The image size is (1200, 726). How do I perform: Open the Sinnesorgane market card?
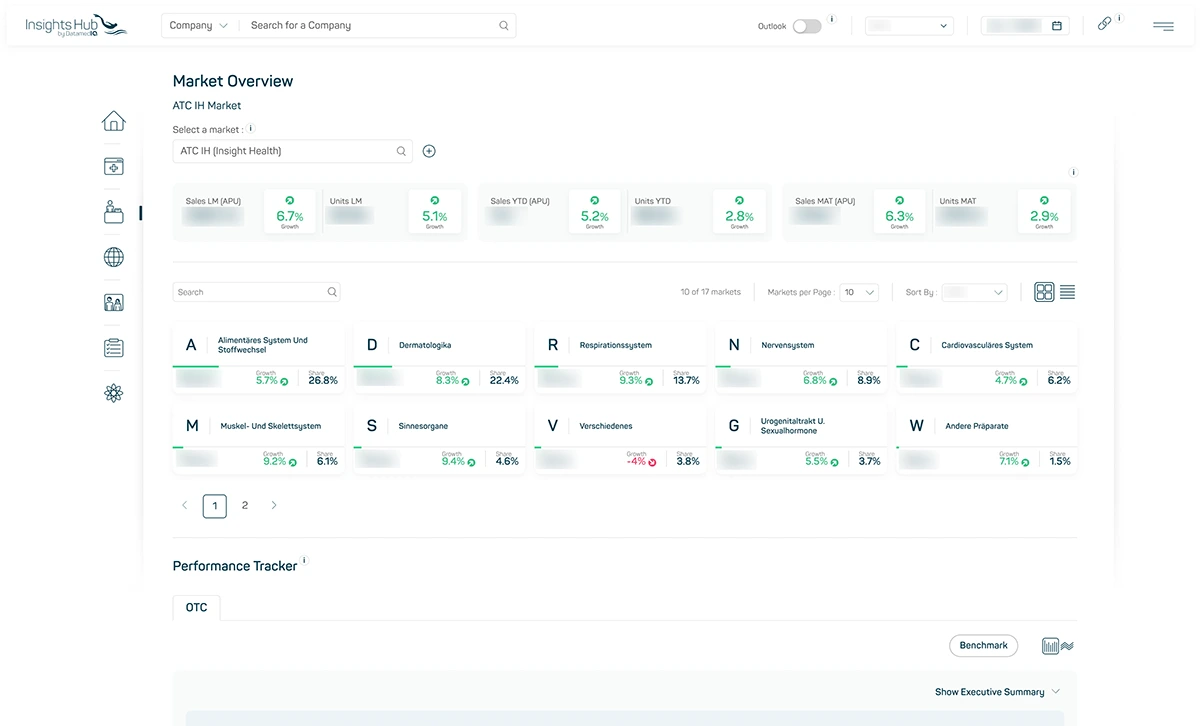[439, 439]
